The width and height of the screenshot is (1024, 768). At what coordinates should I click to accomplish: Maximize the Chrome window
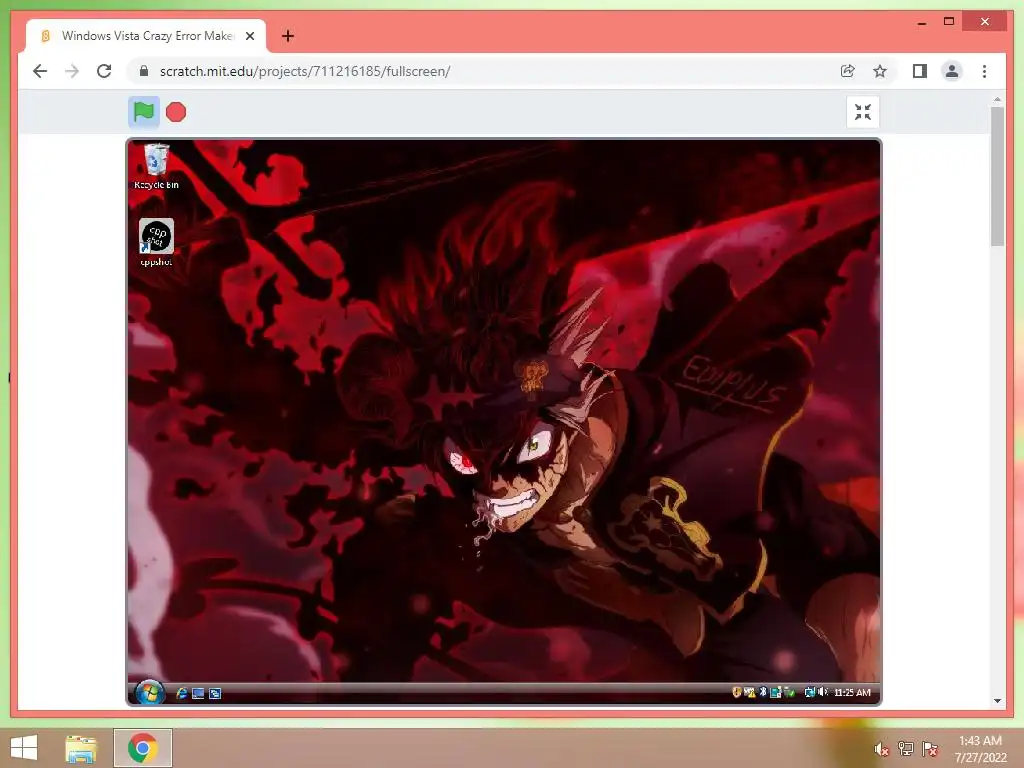tap(949, 22)
